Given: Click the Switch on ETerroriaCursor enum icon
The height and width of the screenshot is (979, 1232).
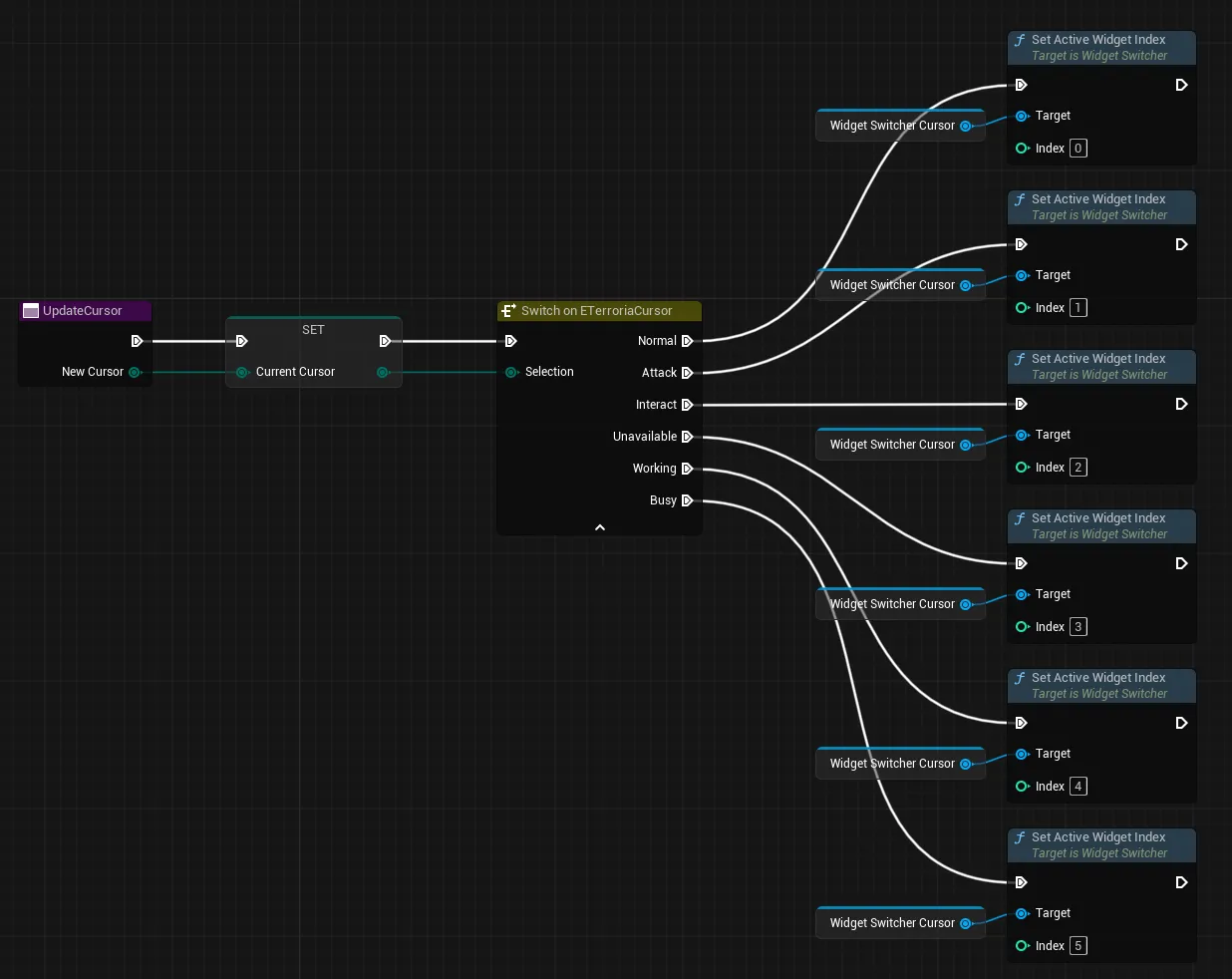Looking at the screenshot, I should coord(508,311).
